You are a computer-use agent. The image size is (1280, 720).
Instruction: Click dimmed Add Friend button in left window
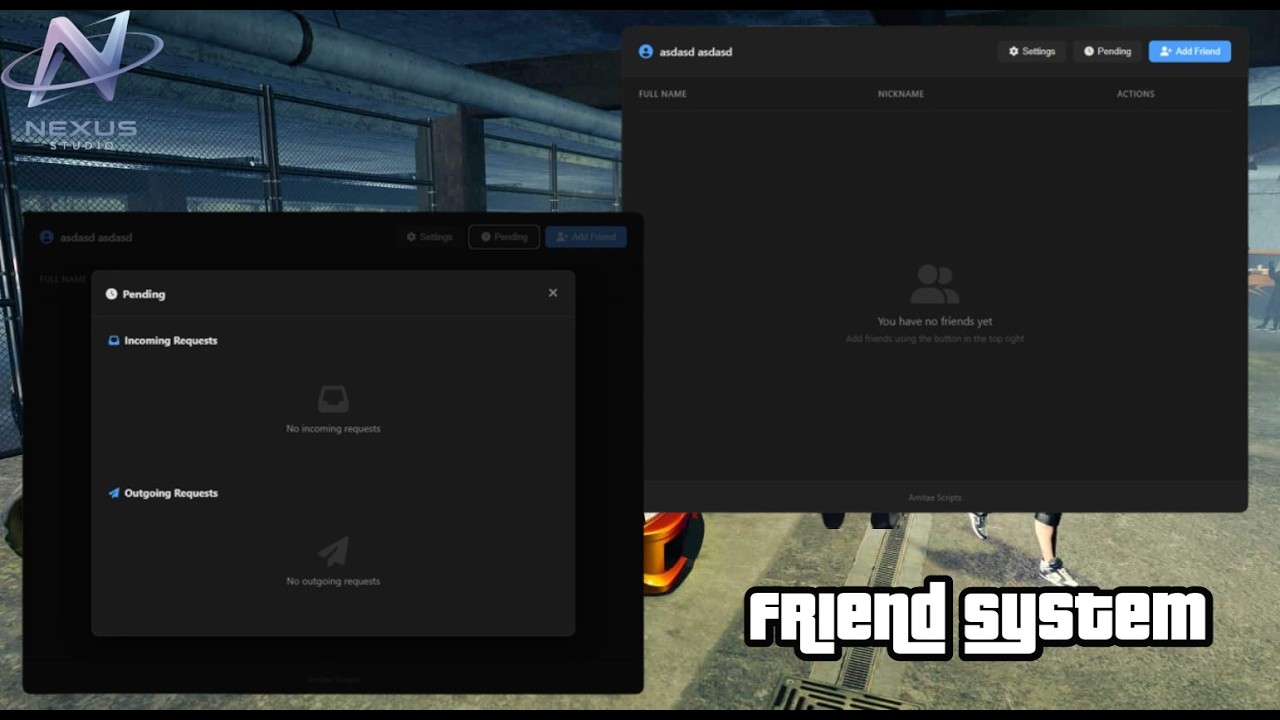pos(586,237)
